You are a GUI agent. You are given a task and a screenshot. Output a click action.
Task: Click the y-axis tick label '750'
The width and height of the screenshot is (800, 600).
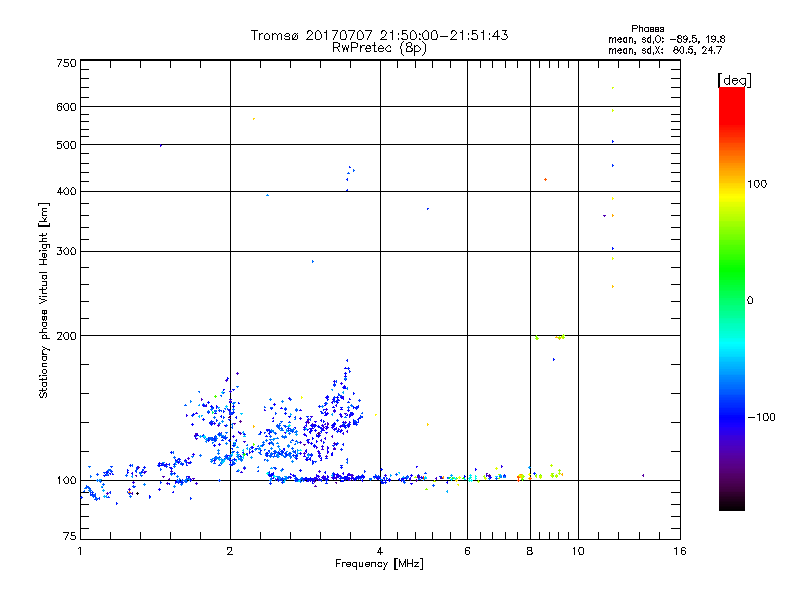[x=66, y=63]
